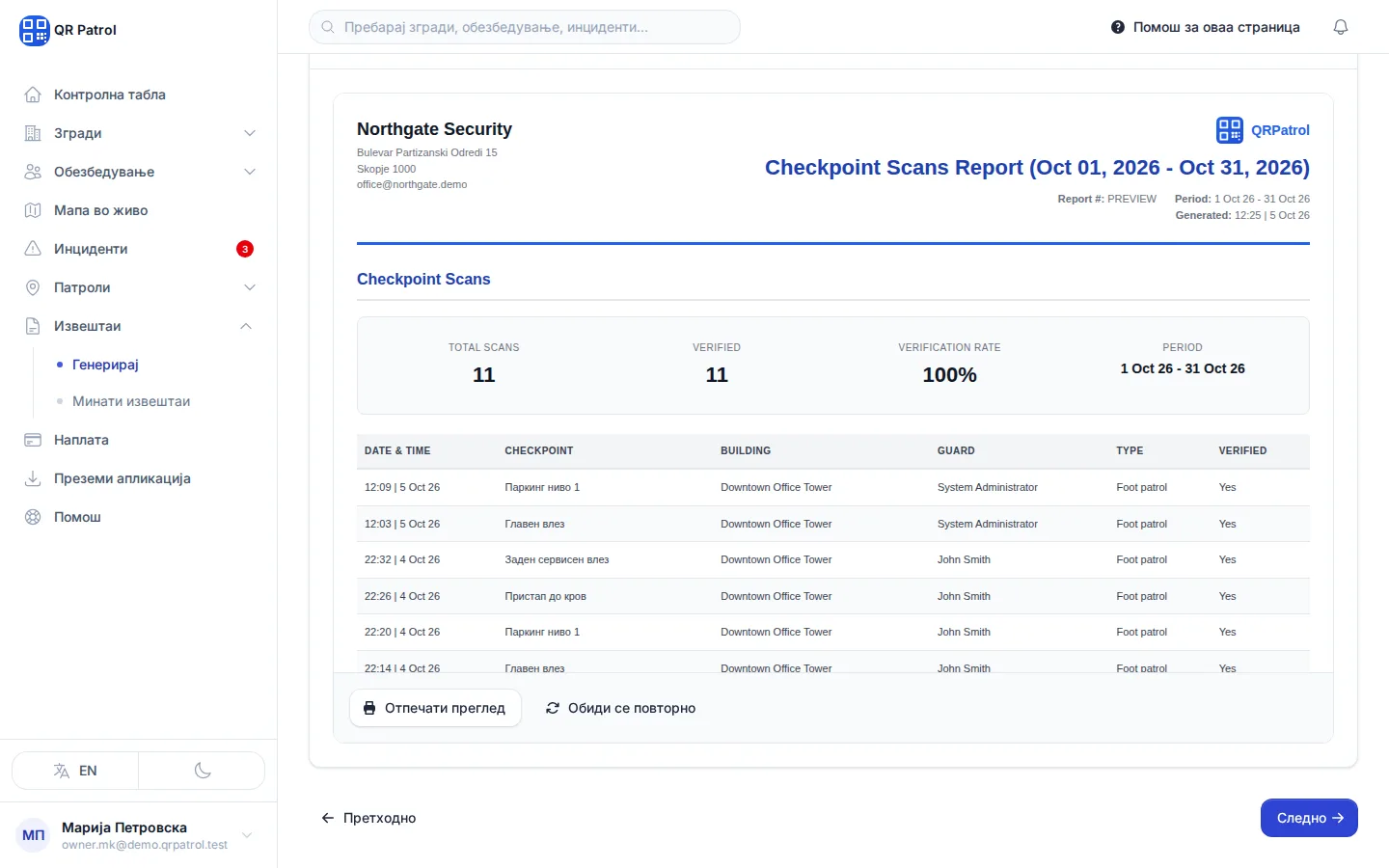The width and height of the screenshot is (1389, 868).
Task: Collapse the Извештаи submenu chevron
Action: 246,326
